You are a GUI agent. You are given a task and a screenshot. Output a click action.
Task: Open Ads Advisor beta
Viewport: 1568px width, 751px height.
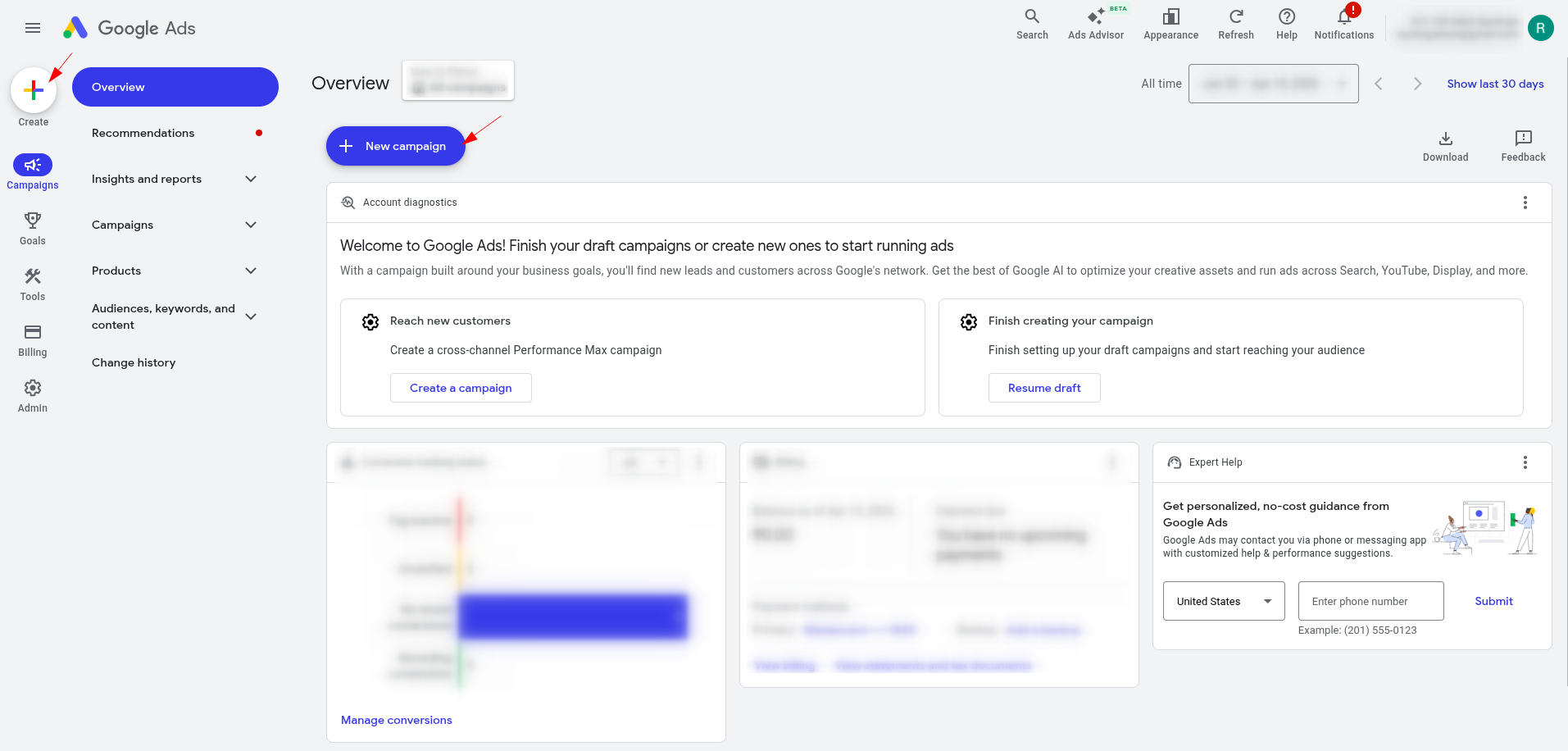pyautogui.click(x=1096, y=24)
